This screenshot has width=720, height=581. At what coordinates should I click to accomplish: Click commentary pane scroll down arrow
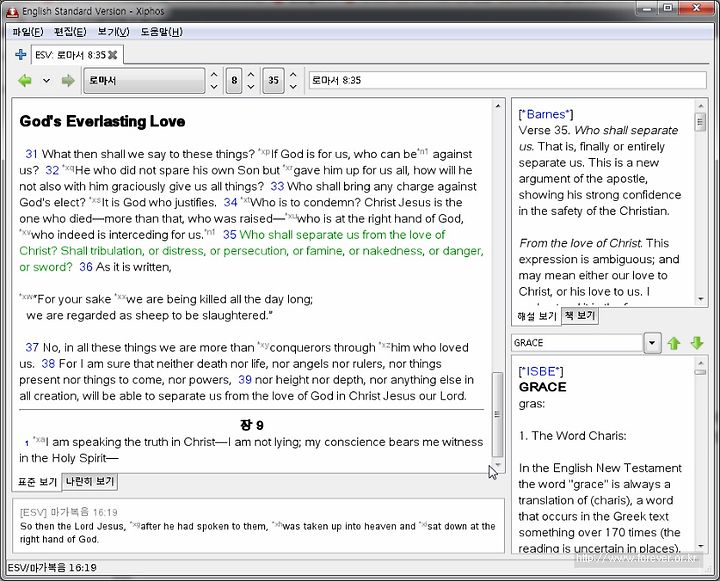pyautogui.click(x=701, y=299)
